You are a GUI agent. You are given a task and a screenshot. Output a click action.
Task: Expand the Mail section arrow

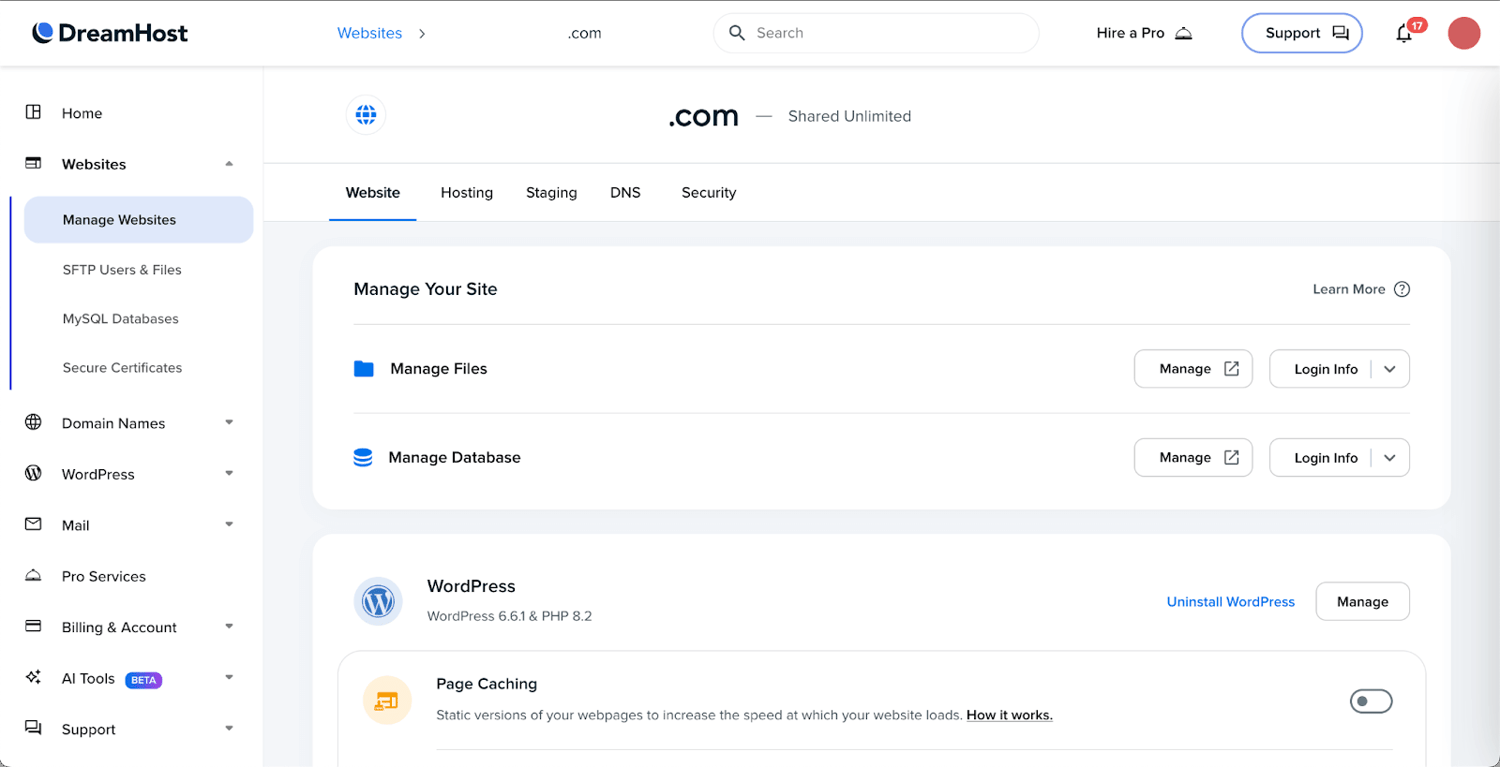tap(229, 524)
